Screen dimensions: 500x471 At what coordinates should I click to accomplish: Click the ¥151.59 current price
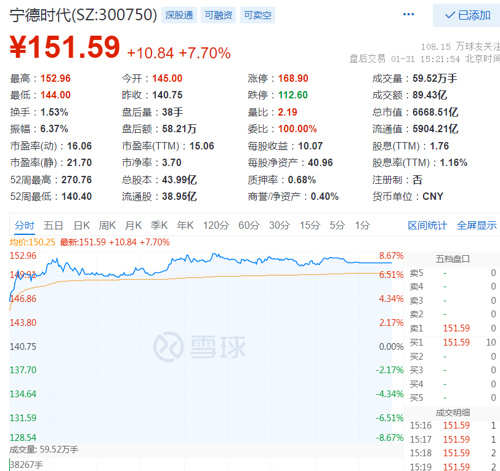point(65,47)
